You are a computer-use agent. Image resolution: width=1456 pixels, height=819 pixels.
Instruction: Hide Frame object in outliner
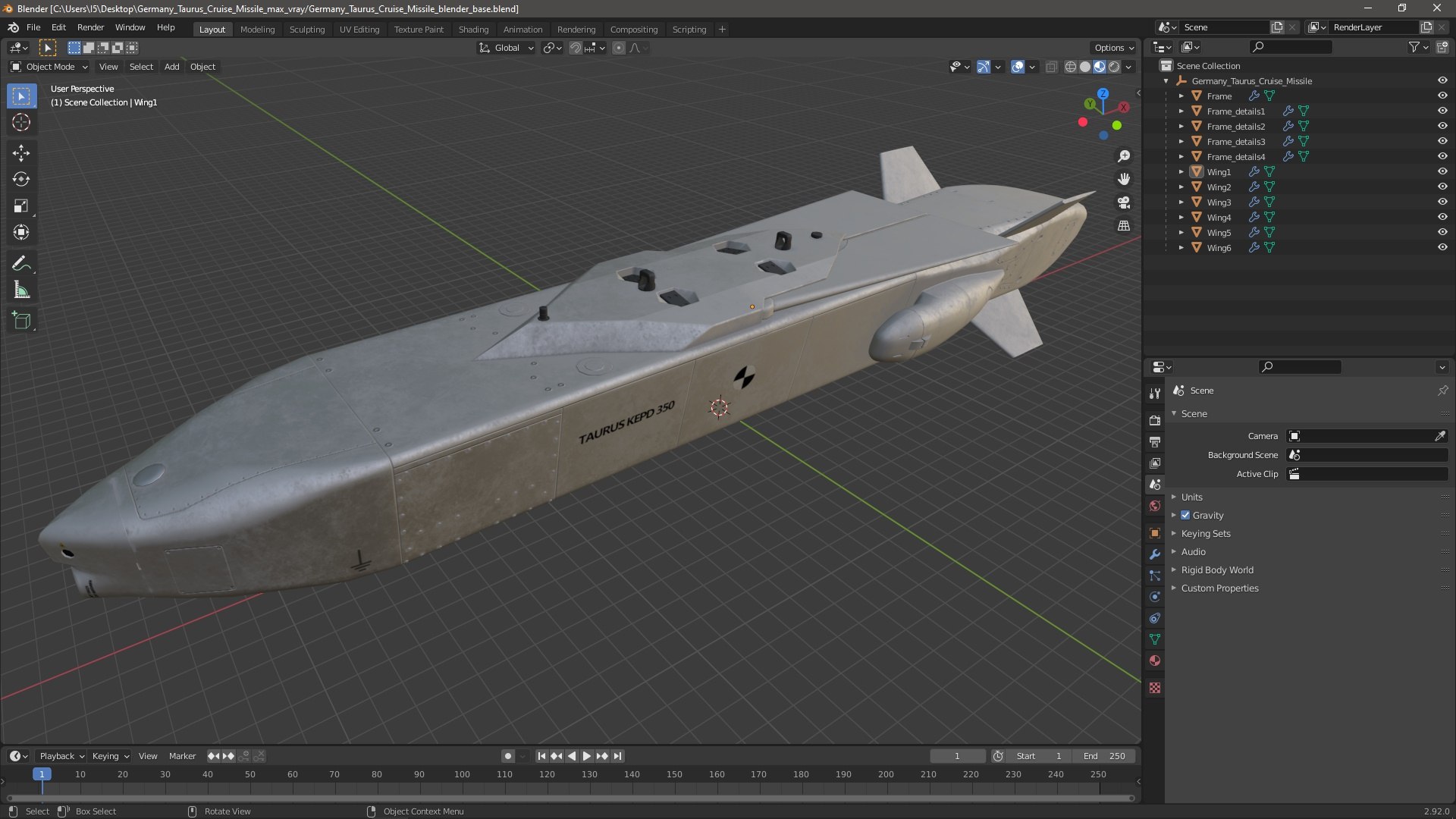point(1442,96)
